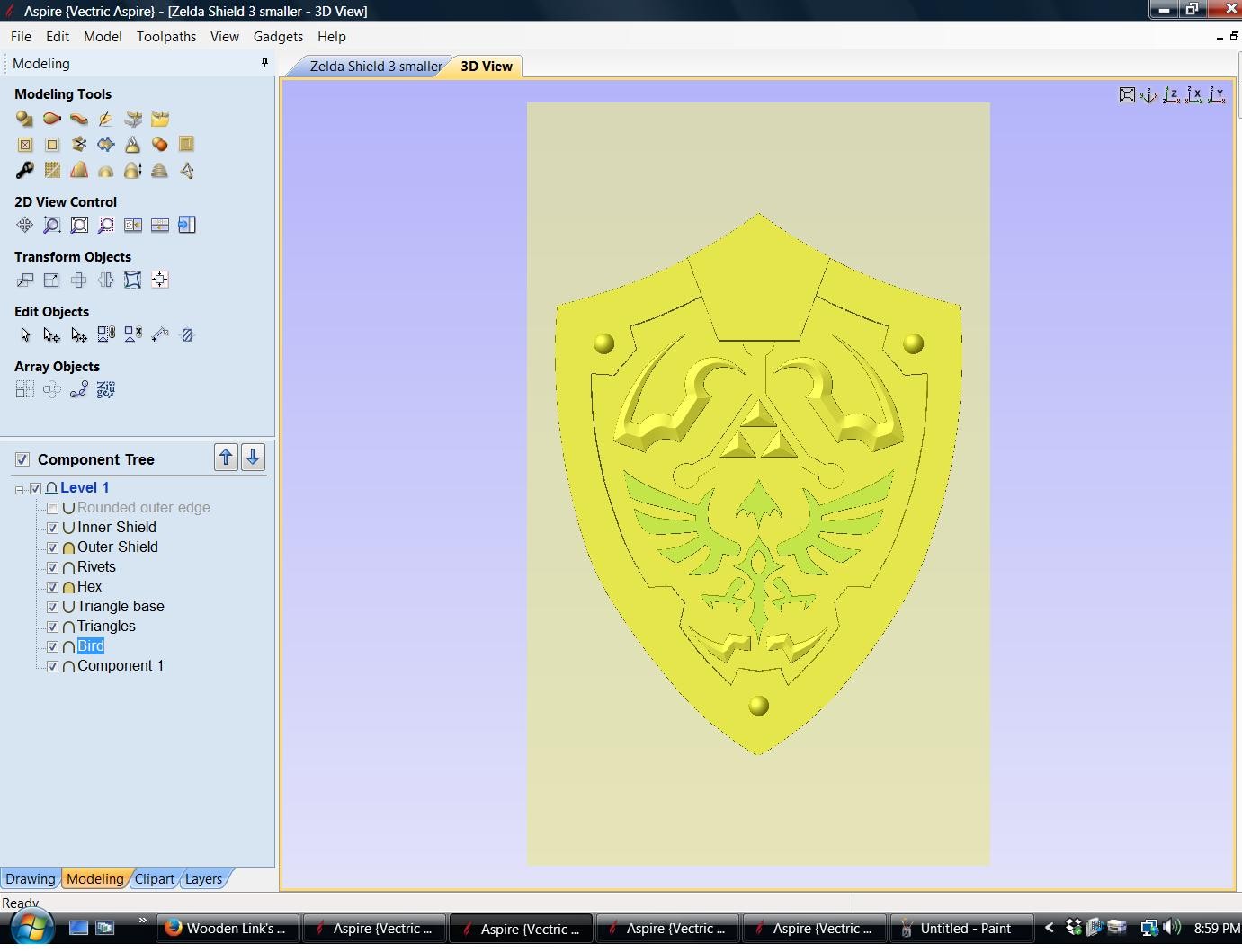The image size is (1242, 952).
Task: Uncheck the Inner Shield component checkbox
Action: pos(53,528)
